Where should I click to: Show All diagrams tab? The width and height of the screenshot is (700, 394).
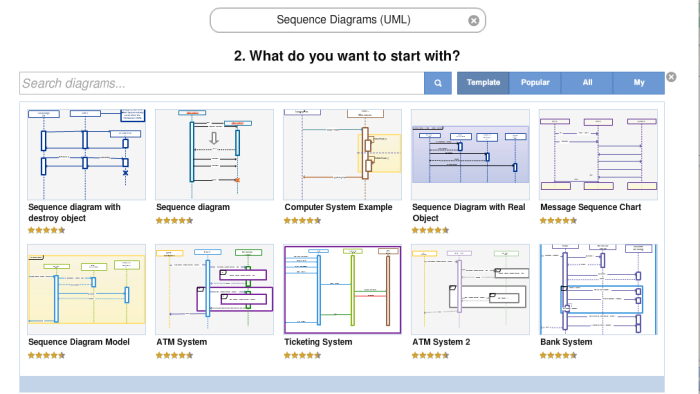[x=587, y=83]
